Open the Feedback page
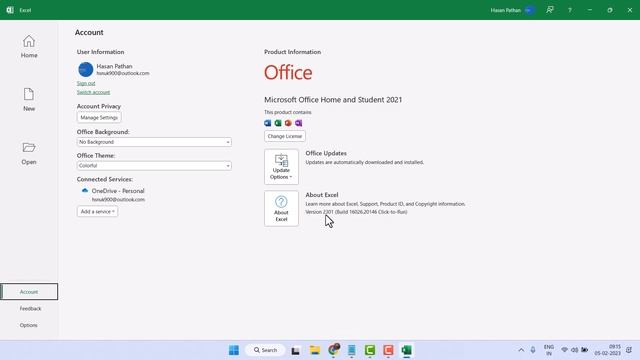This screenshot has width=640, height=360. pos(30,309)
